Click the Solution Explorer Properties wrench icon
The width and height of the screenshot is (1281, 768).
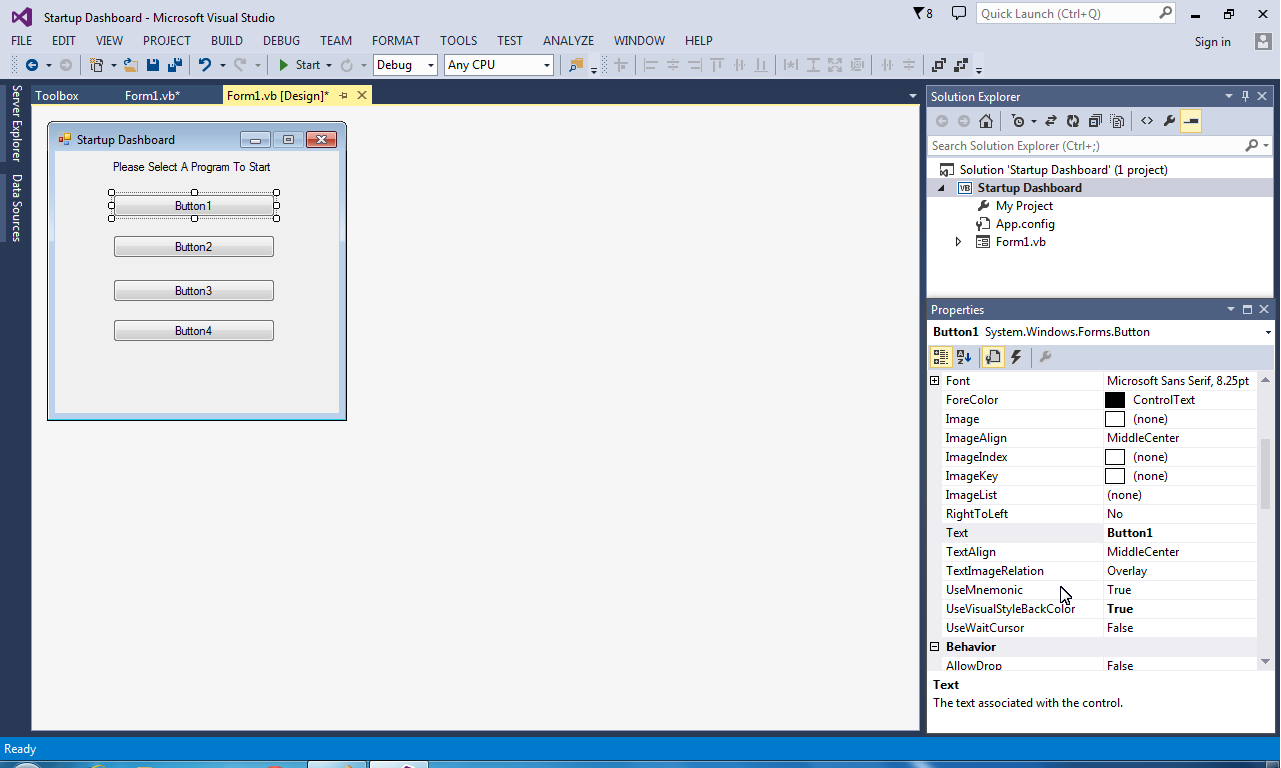pos(1169,121)
